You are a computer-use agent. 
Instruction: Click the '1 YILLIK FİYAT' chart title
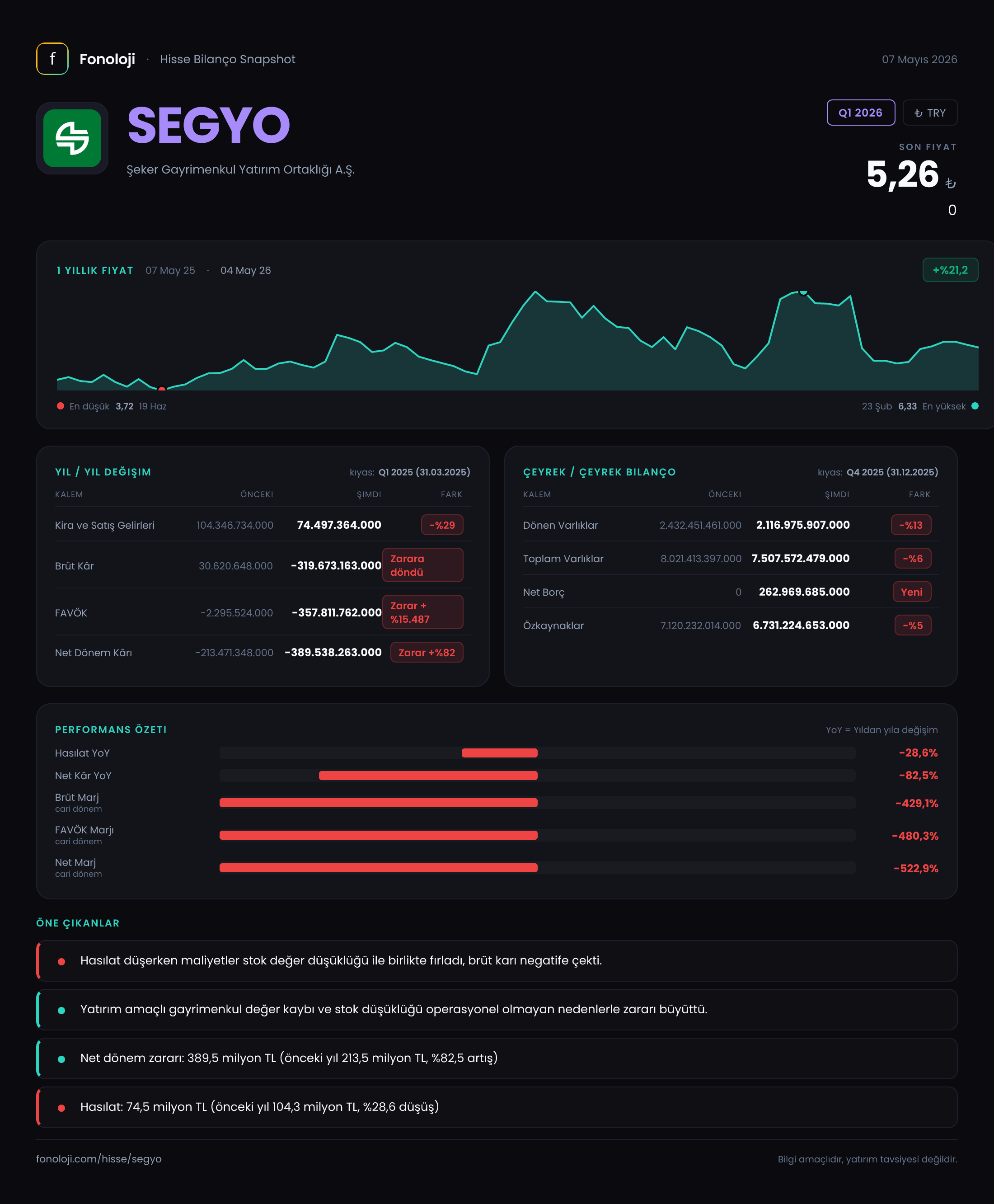95,270
